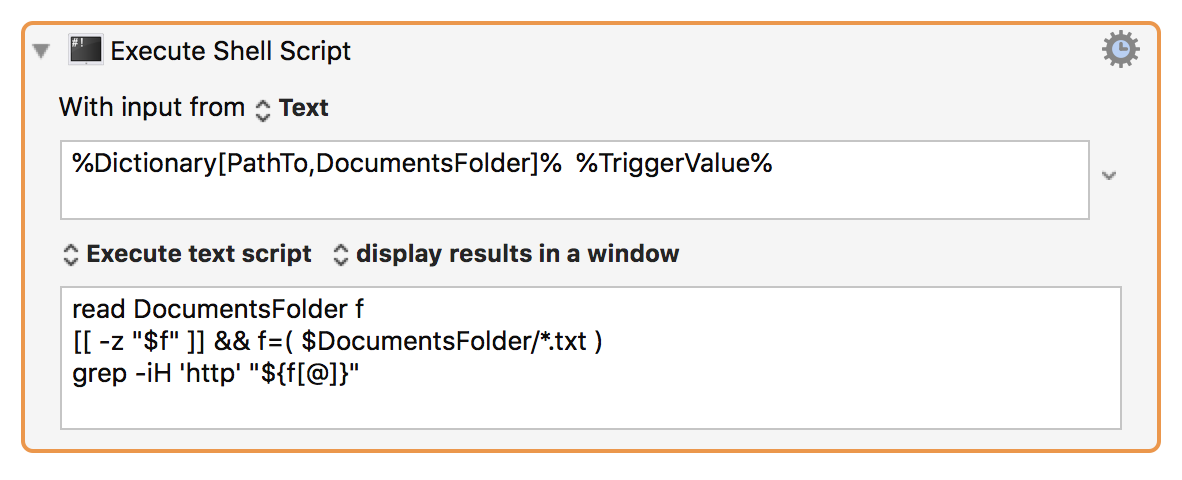The height and width of the screenshot is (480, 1182).
Task: Click the arrows beside Execute text script
Action: (x=70, y=254)
